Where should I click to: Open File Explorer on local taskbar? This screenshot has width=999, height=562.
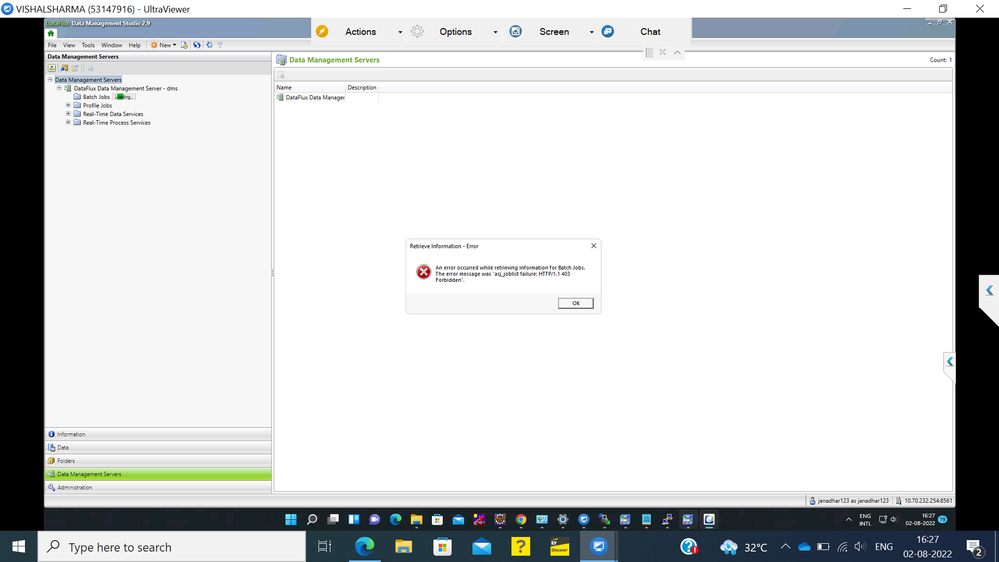point(403,547)
